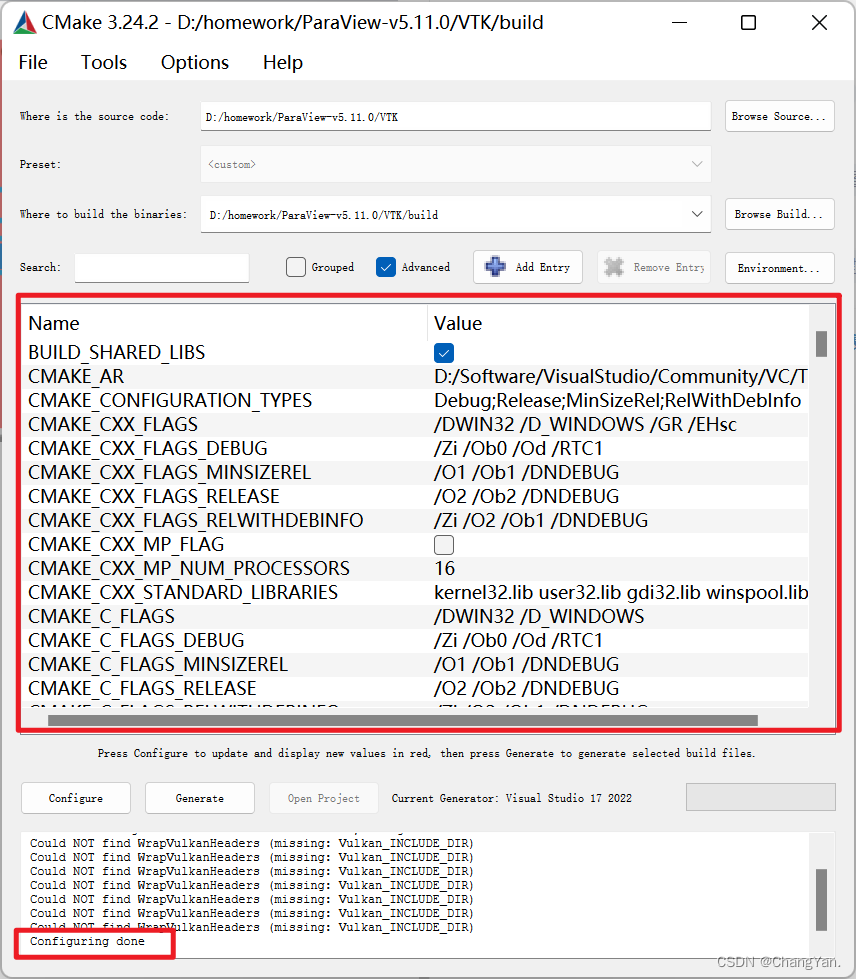Click the horizontal scrollbar of the cache list
The width and height of the screenshot is (856, 979).
point(403,721)
